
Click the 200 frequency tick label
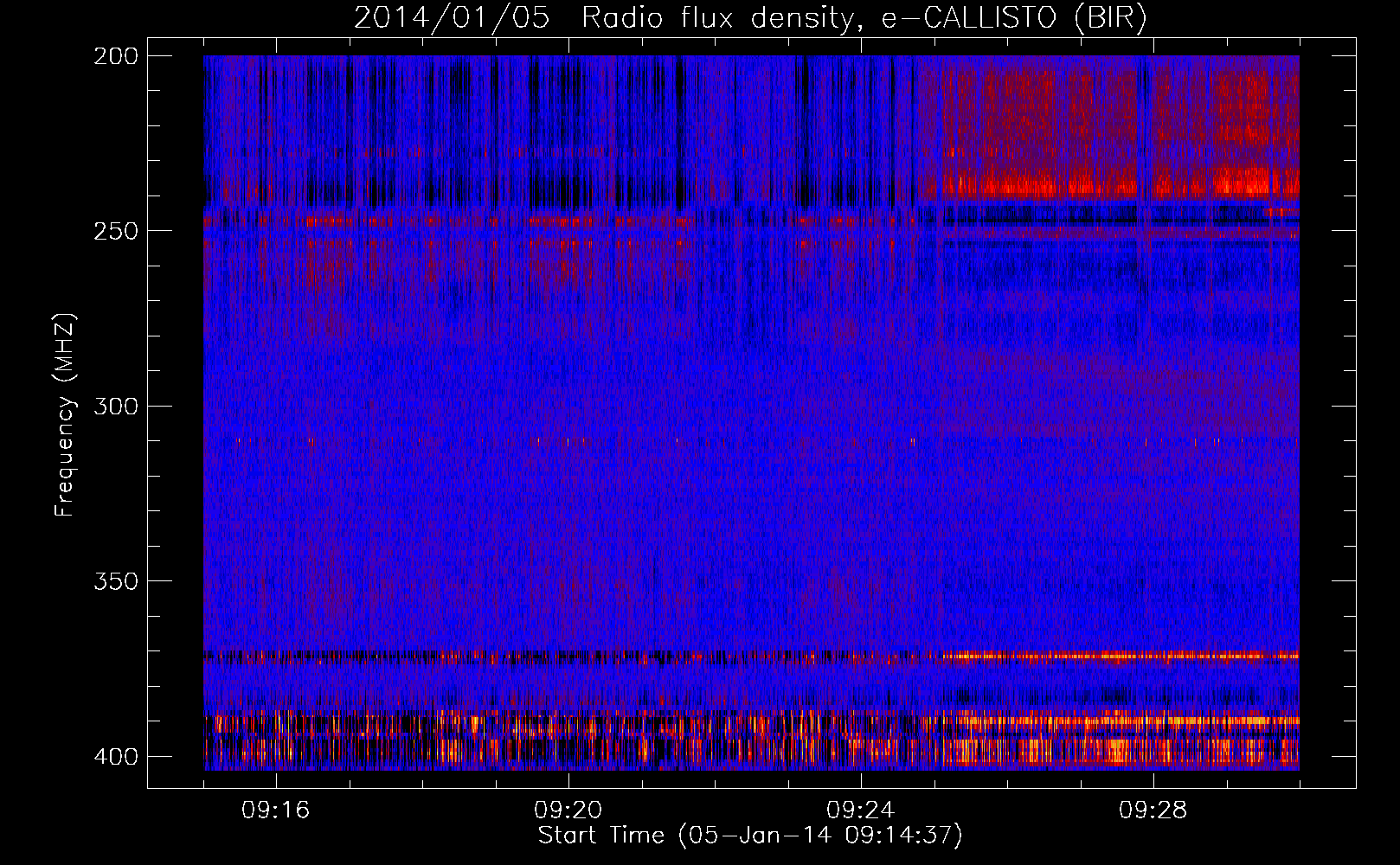[115, 56]
